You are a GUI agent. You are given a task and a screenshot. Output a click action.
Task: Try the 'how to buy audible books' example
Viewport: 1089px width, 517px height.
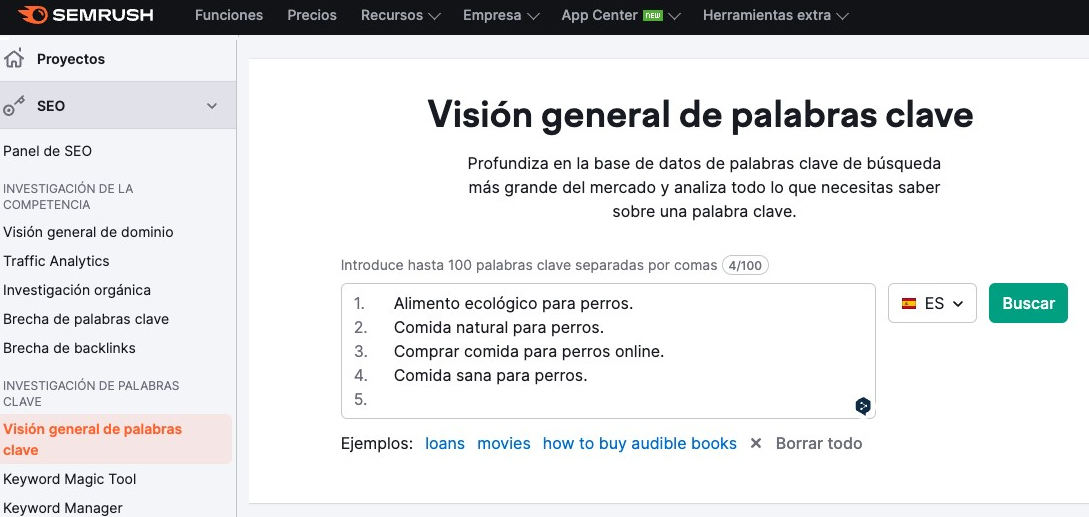pyautogui.click(x=639, y=443)
